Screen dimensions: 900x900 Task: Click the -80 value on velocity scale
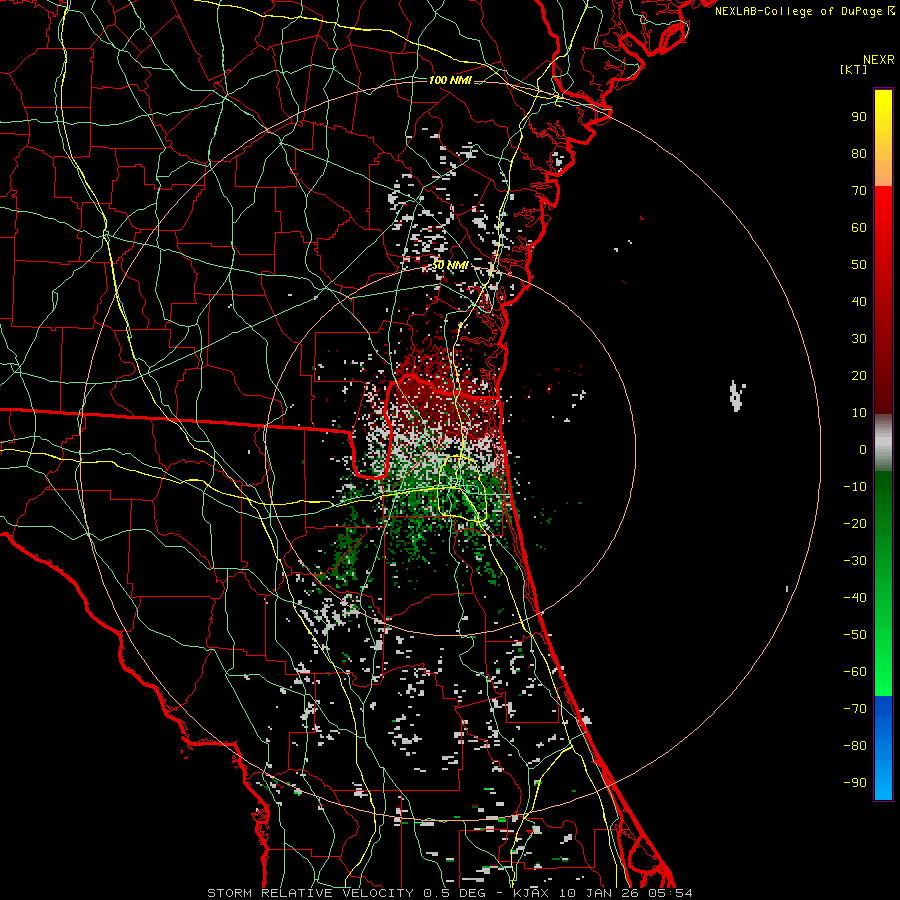855,746
